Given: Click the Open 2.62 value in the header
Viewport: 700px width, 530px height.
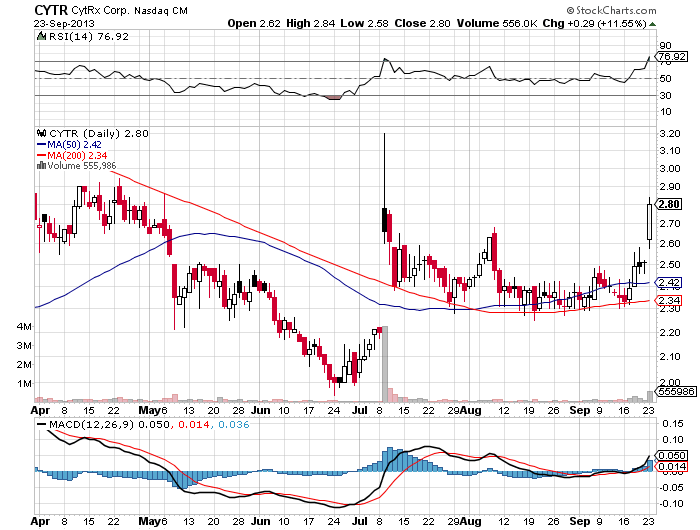Looking at the screenshot, I should [x=254, y=23].
